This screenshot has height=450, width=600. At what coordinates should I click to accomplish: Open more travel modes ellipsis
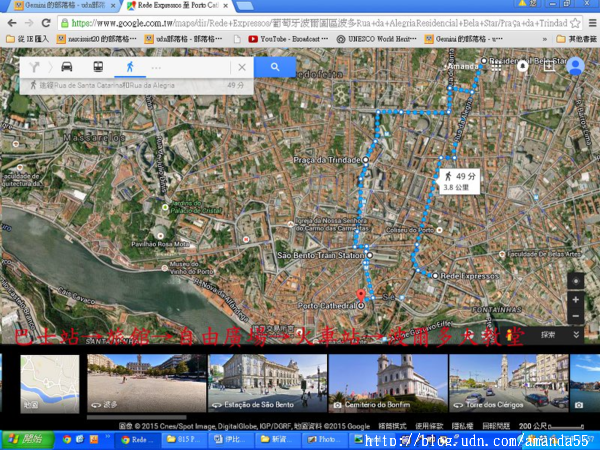156,68
